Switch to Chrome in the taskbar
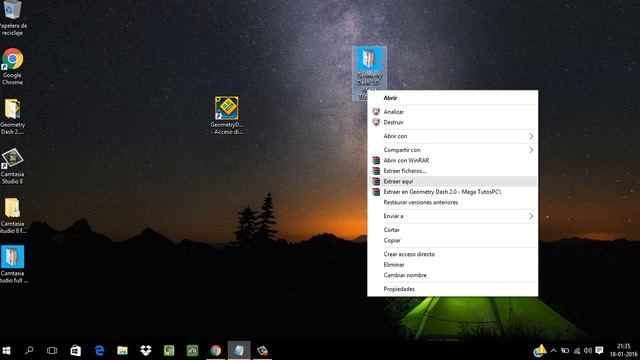The height and width of the screenshot is (360, 640). 216,351
